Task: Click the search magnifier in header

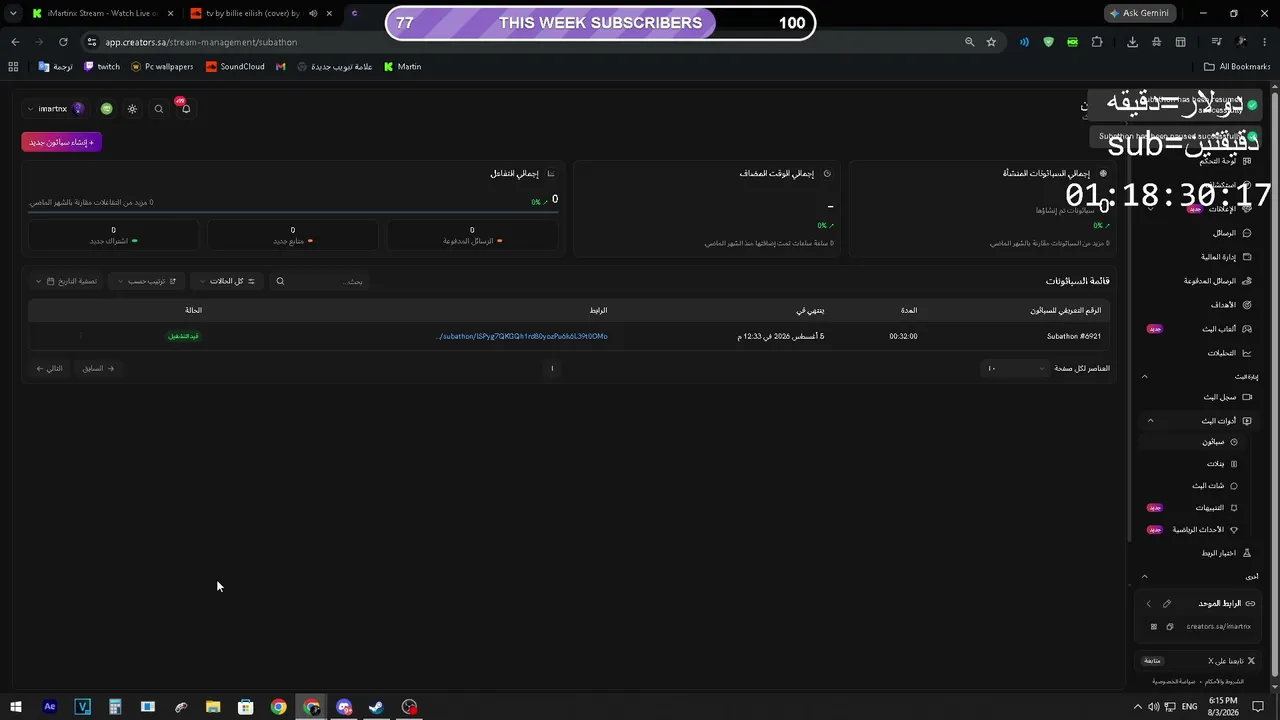Action: 159,109
